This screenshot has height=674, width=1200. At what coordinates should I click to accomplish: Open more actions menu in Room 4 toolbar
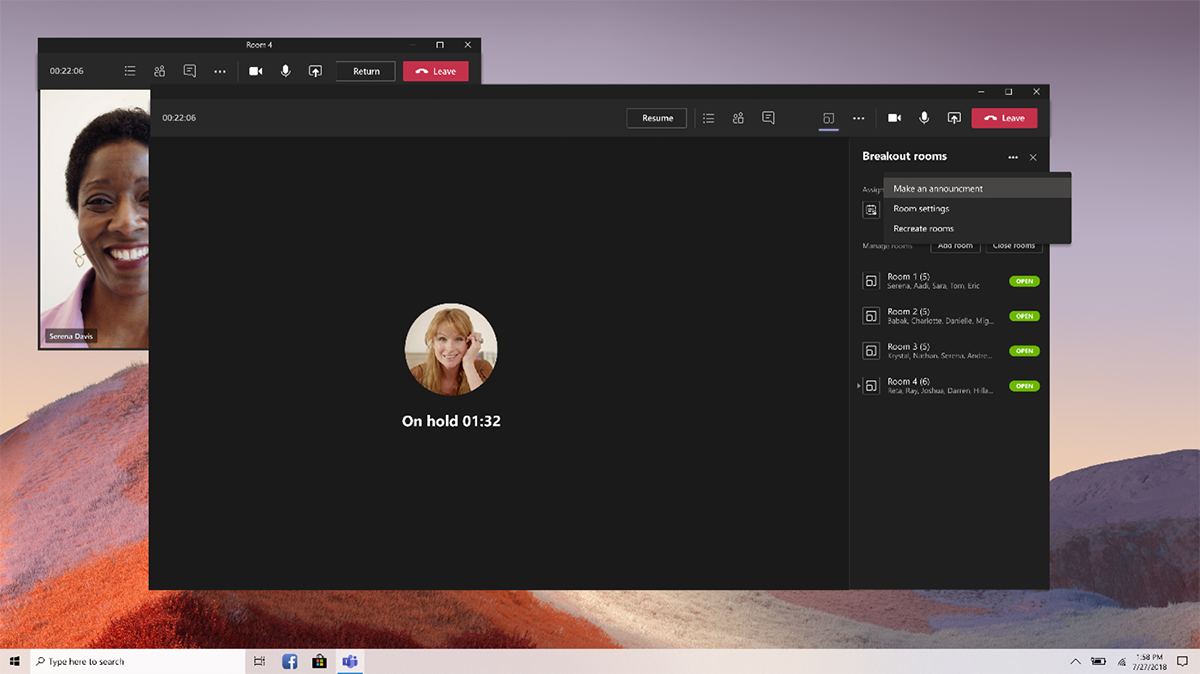click(220, 71)
